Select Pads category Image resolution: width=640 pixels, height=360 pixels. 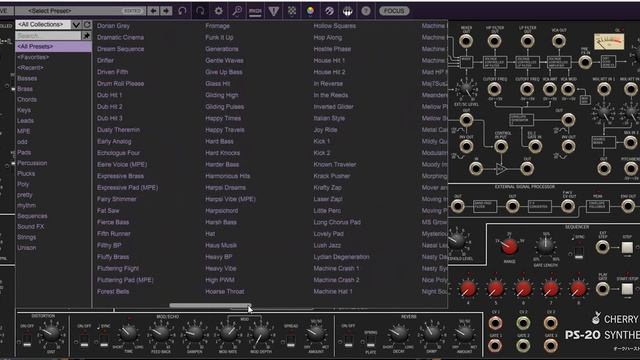(24, 152)
